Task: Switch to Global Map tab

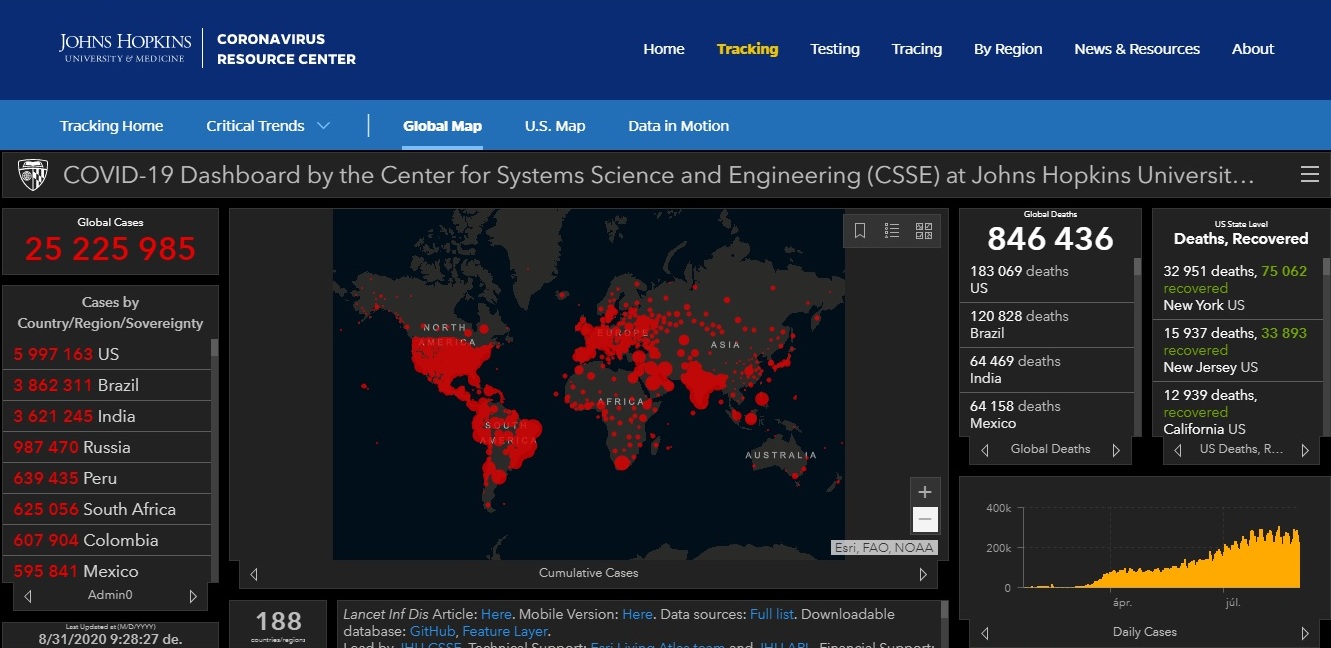Action: (x=442, y=126)
